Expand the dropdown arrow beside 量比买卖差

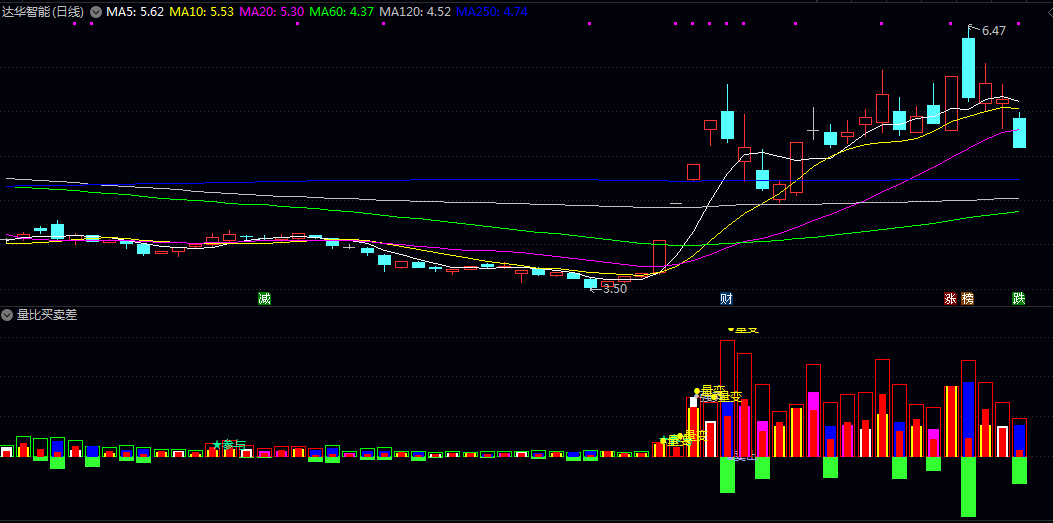[7, 314]
